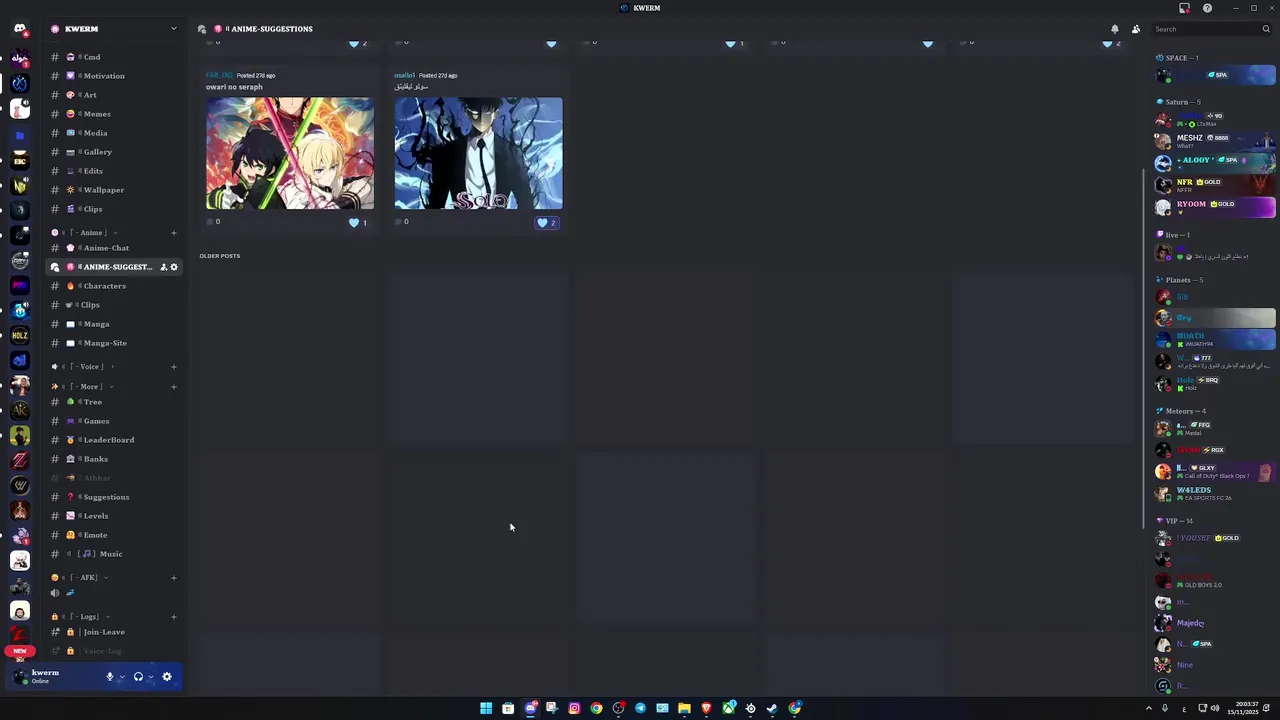The height and width of the screenshot is (720, 1280).
Task: Open channel settings for Anime-Suggestions
Action: [x=174, y=267]
